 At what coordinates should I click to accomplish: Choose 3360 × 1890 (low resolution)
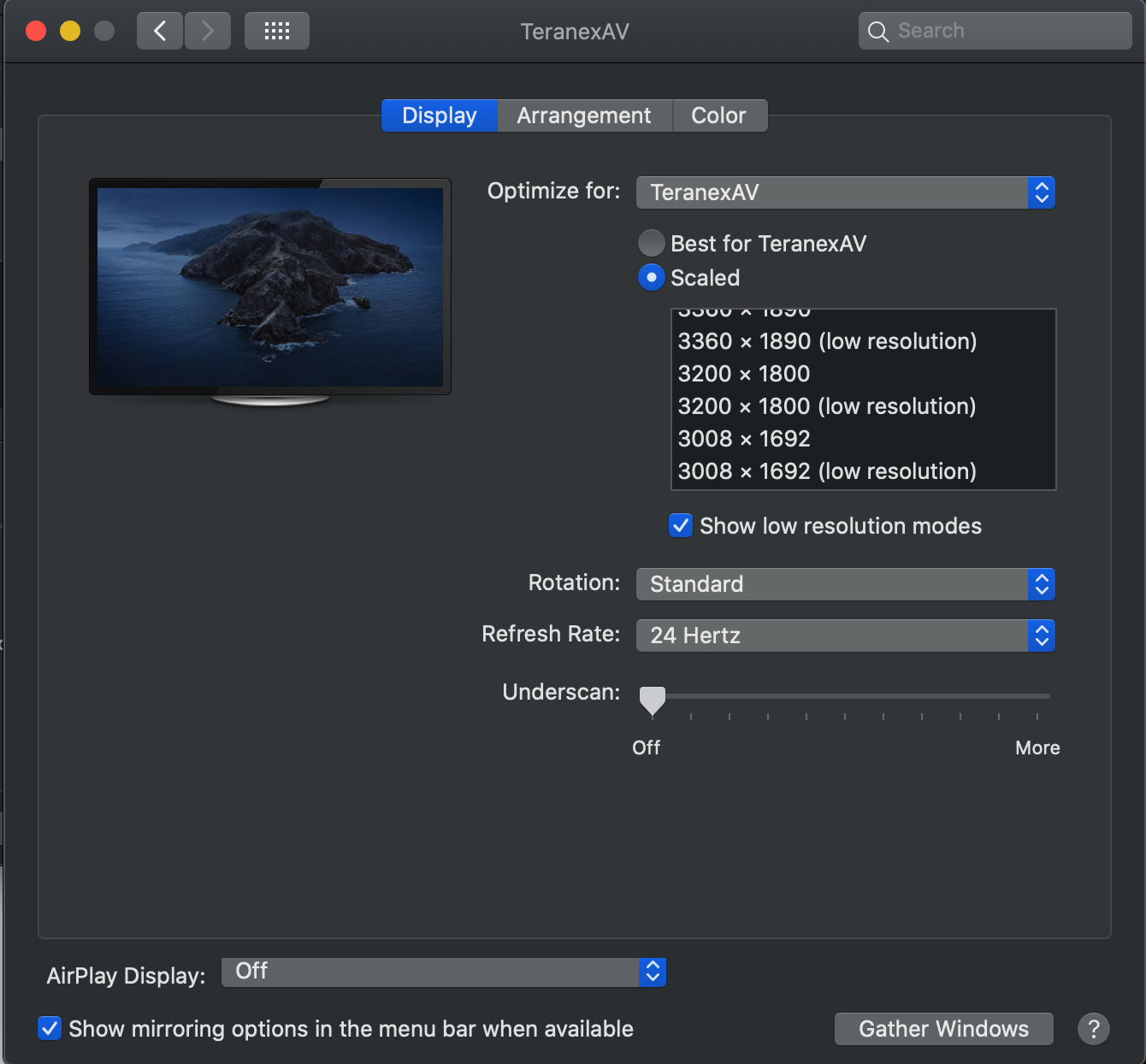coord(864,341)
